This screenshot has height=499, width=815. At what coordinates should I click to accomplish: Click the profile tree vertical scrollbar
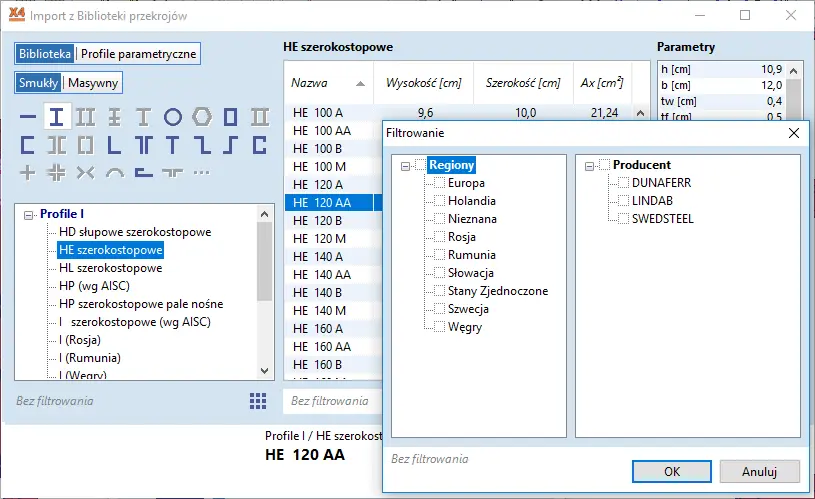[265, 260]
